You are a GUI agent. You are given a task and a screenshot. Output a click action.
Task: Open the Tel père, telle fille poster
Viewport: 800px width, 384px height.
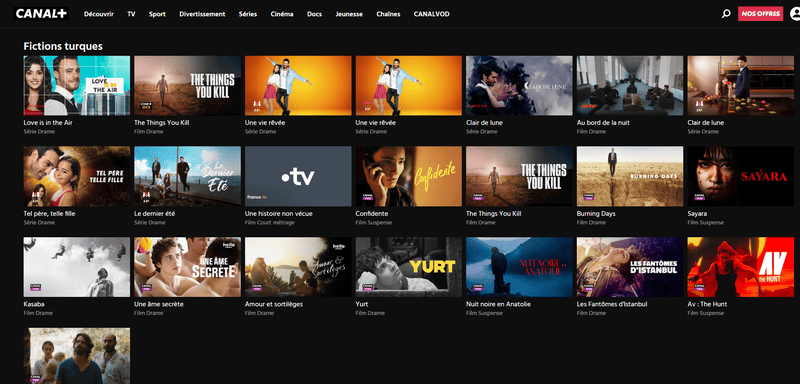click(77, 176)
